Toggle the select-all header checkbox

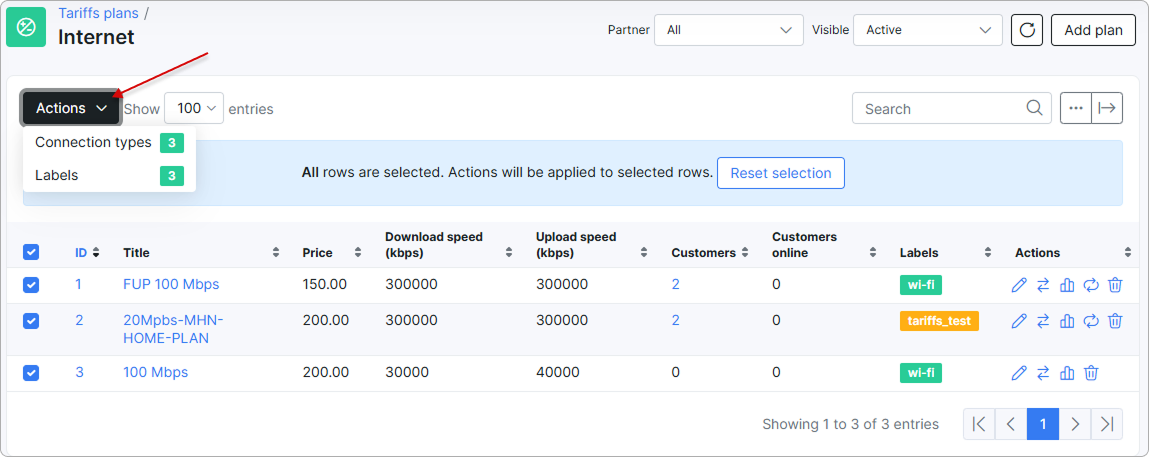pyautogui.click(x=31, y=253)
